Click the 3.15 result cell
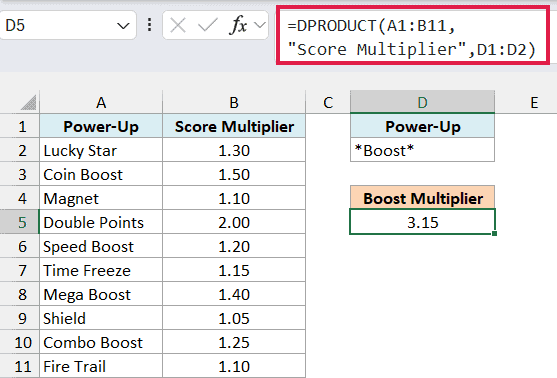 pos(422,222)
